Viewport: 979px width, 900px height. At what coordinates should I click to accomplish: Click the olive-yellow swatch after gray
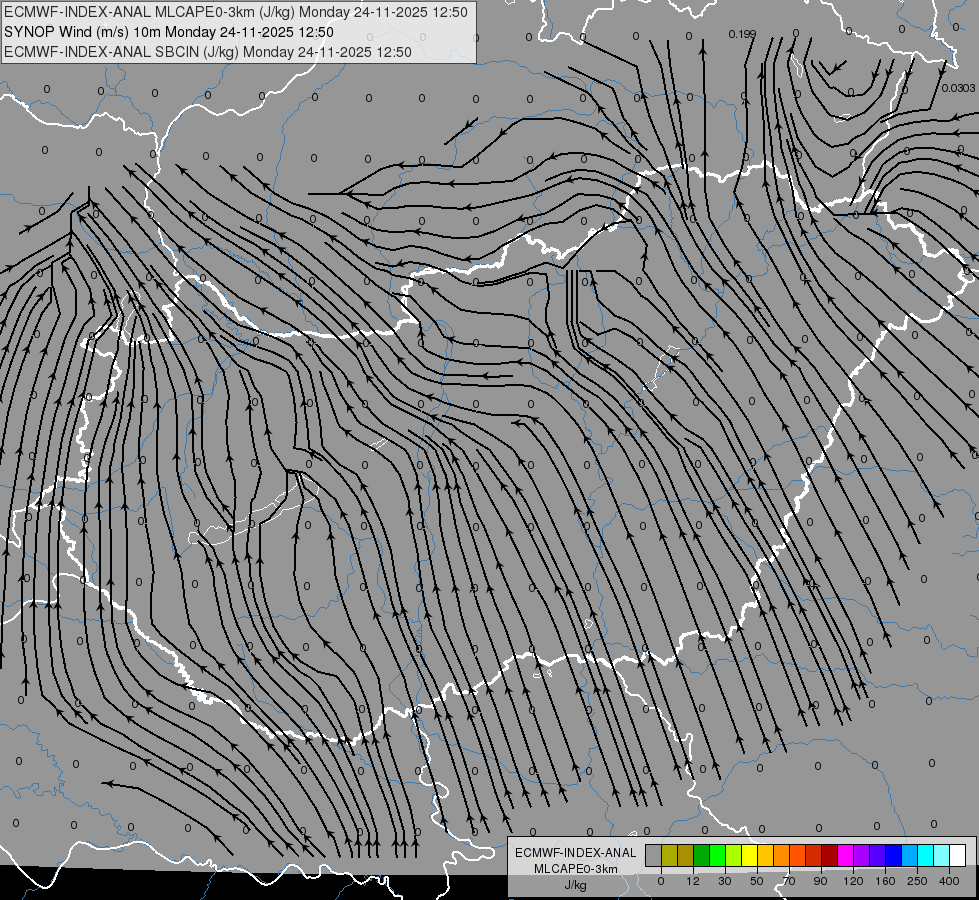pos(669,855)
